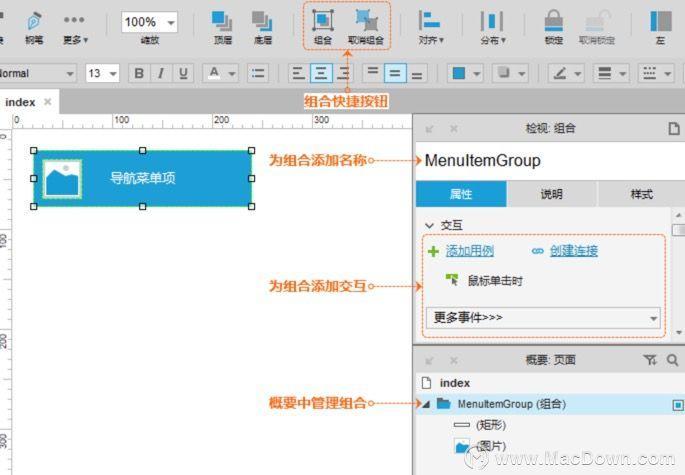Align text left
This screenshot has height=475, width=685.
299,73
